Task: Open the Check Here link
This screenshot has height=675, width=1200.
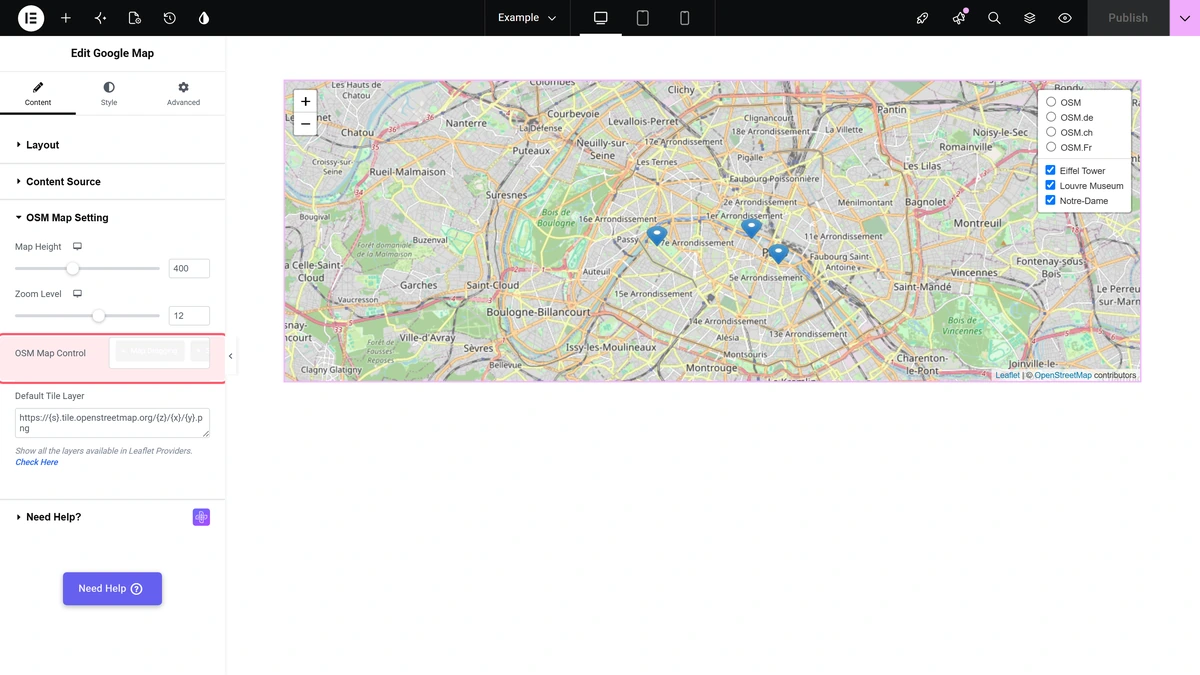Action: pyautogui.click(x=37, y=462)
